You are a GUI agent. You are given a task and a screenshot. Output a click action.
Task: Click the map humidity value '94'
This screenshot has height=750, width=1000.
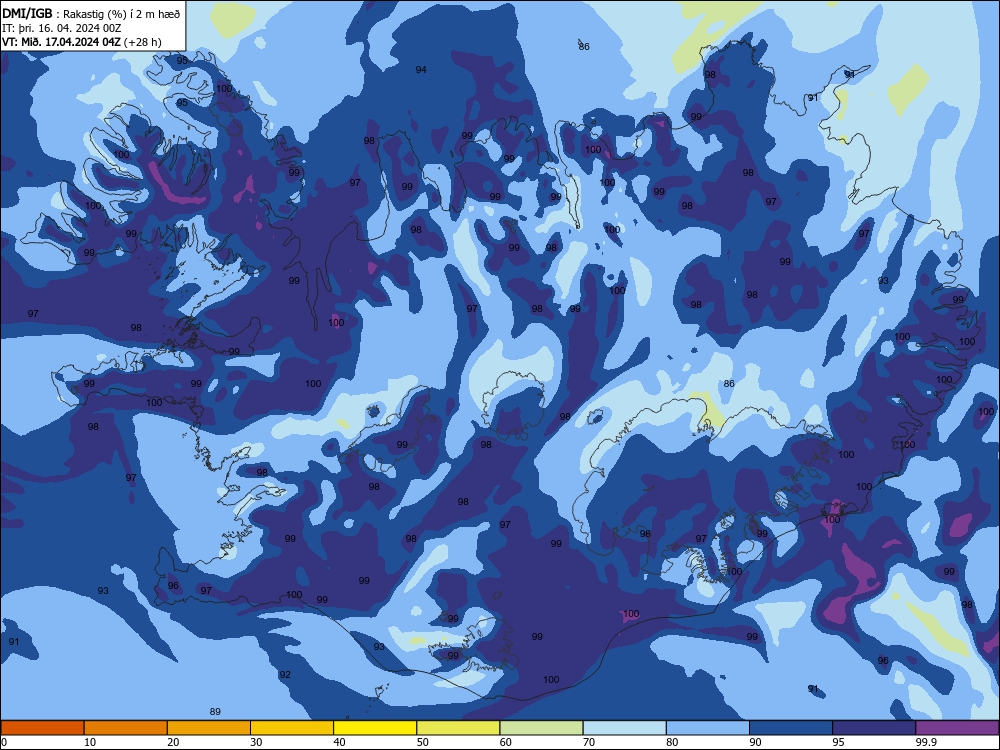click(x=421, y=70)
